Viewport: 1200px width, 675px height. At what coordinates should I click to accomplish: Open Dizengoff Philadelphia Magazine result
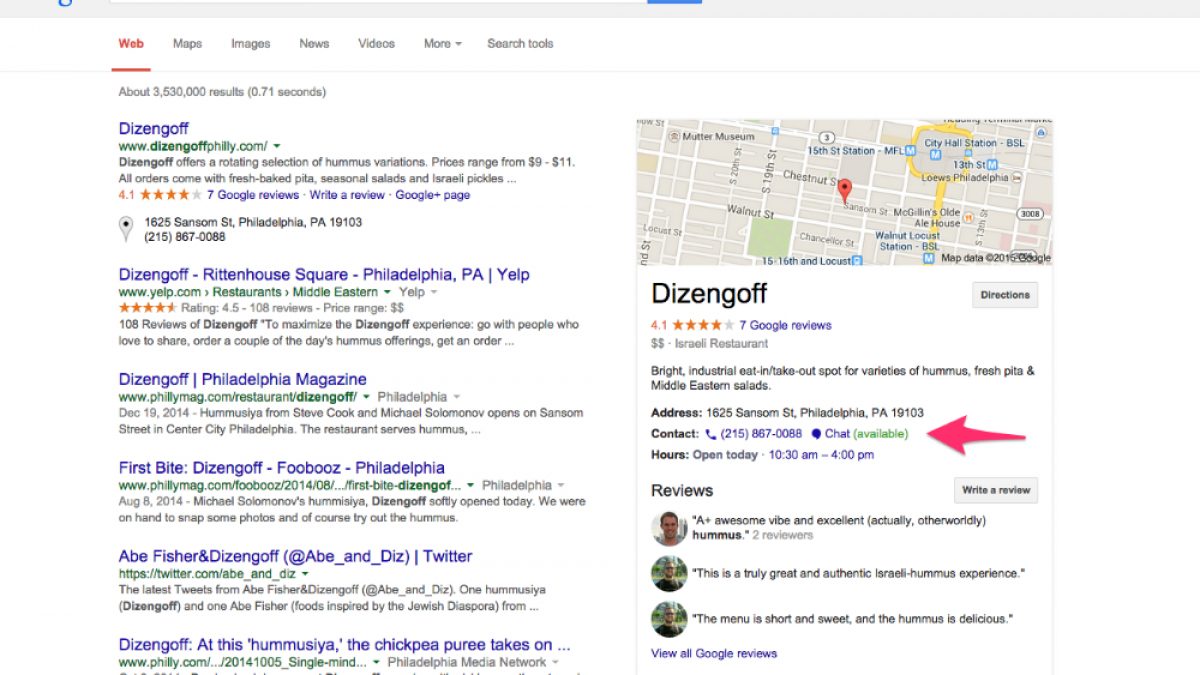(243, 379)
